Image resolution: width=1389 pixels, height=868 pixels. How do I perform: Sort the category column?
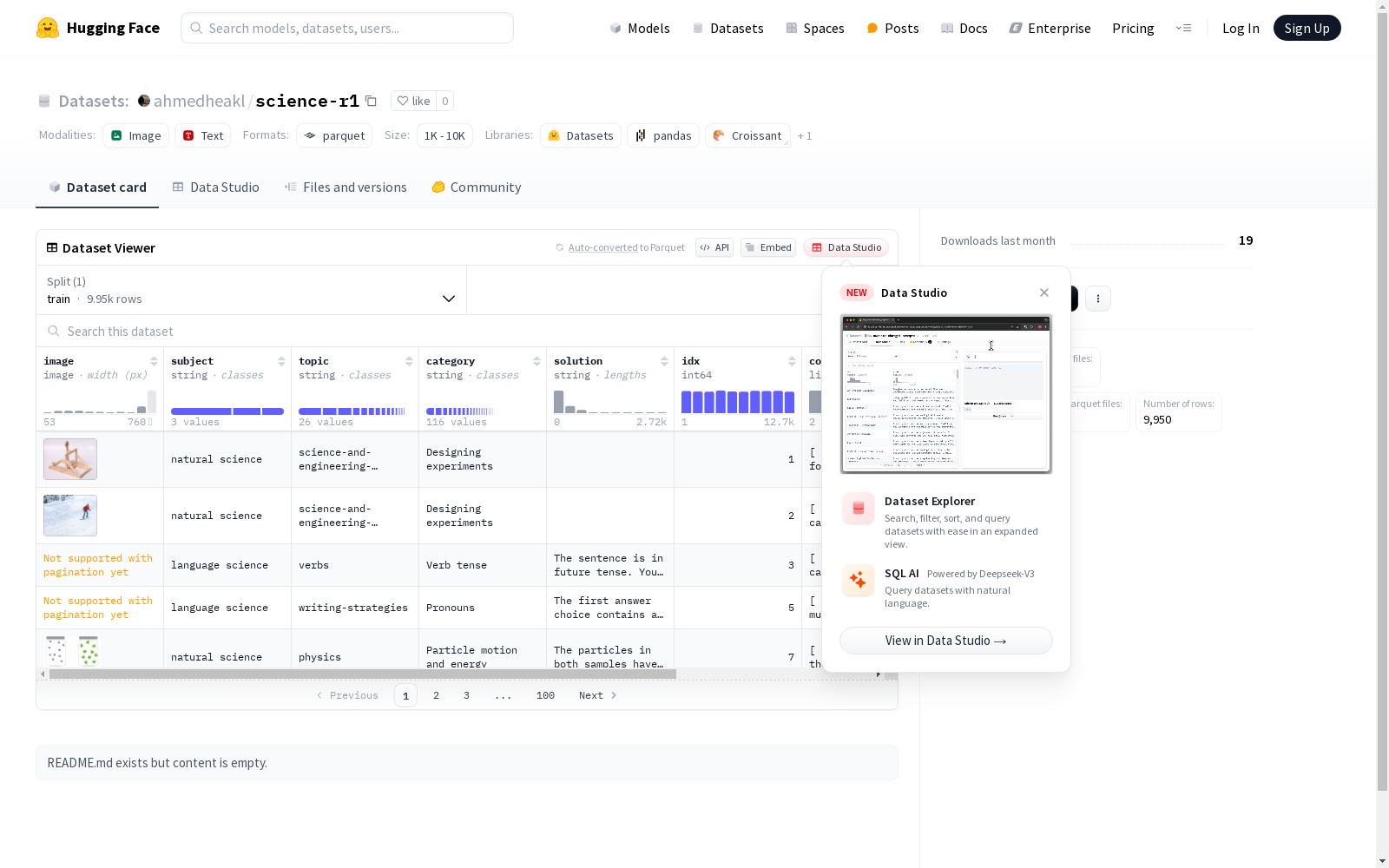coord(537,361)
